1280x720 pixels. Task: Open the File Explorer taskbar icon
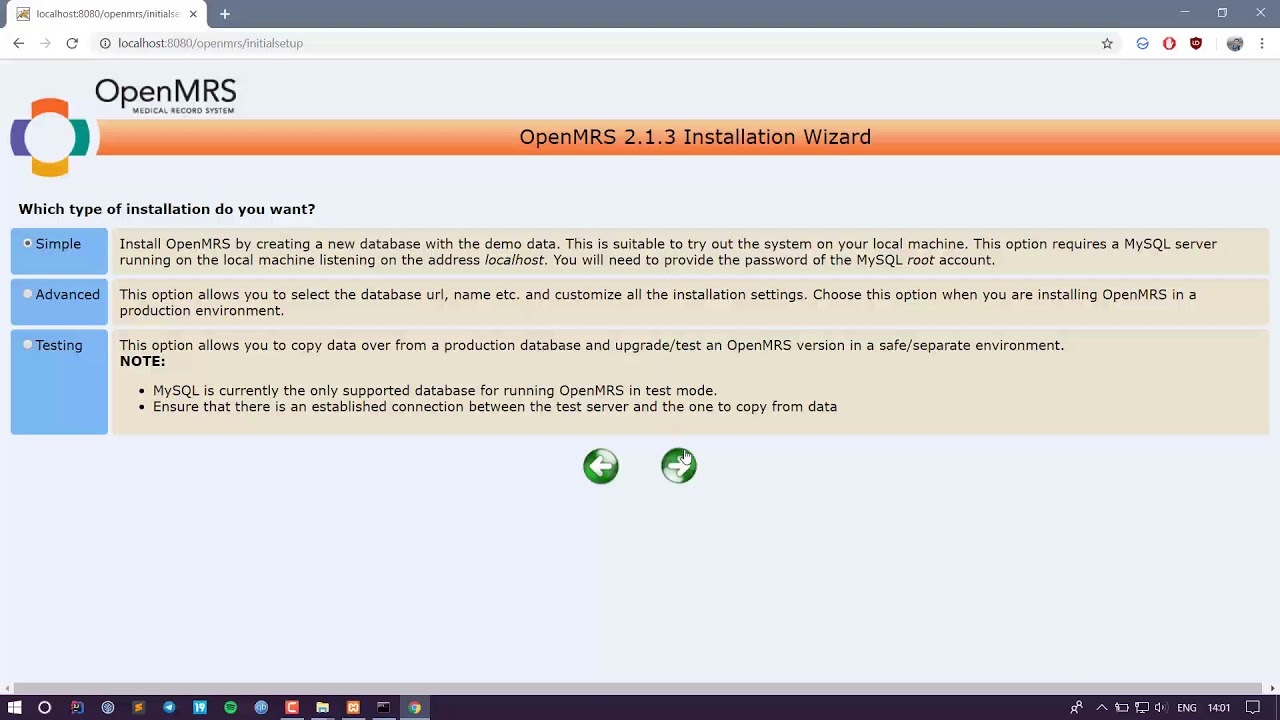click(322, 708)
